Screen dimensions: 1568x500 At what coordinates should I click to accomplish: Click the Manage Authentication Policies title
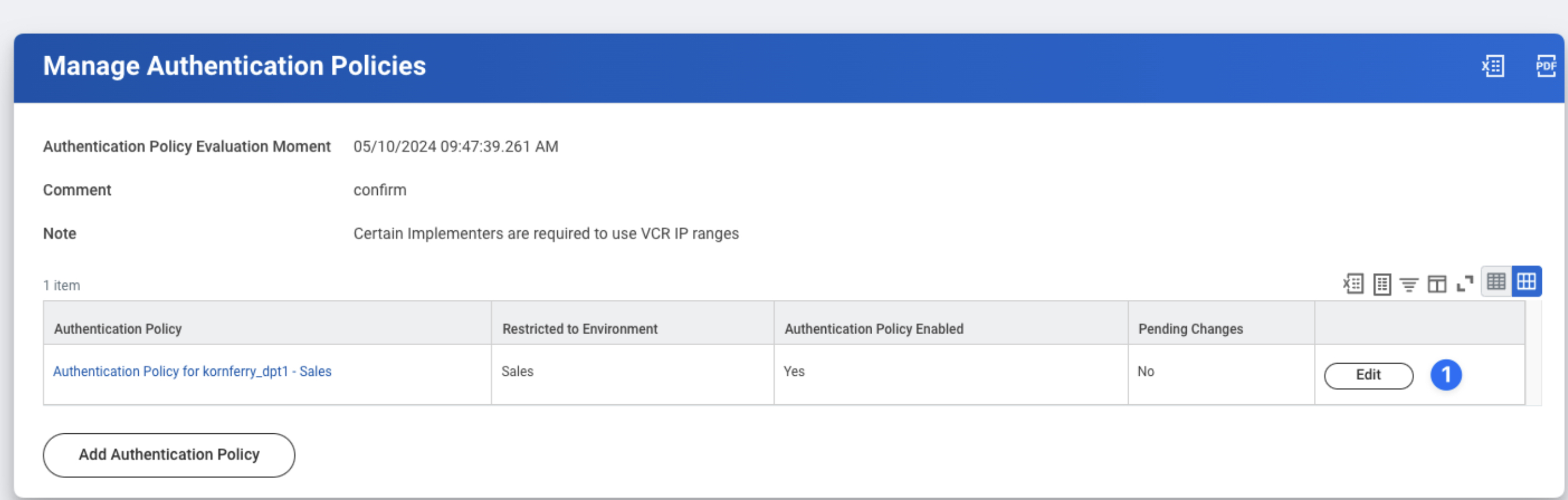tap(234, 66)
